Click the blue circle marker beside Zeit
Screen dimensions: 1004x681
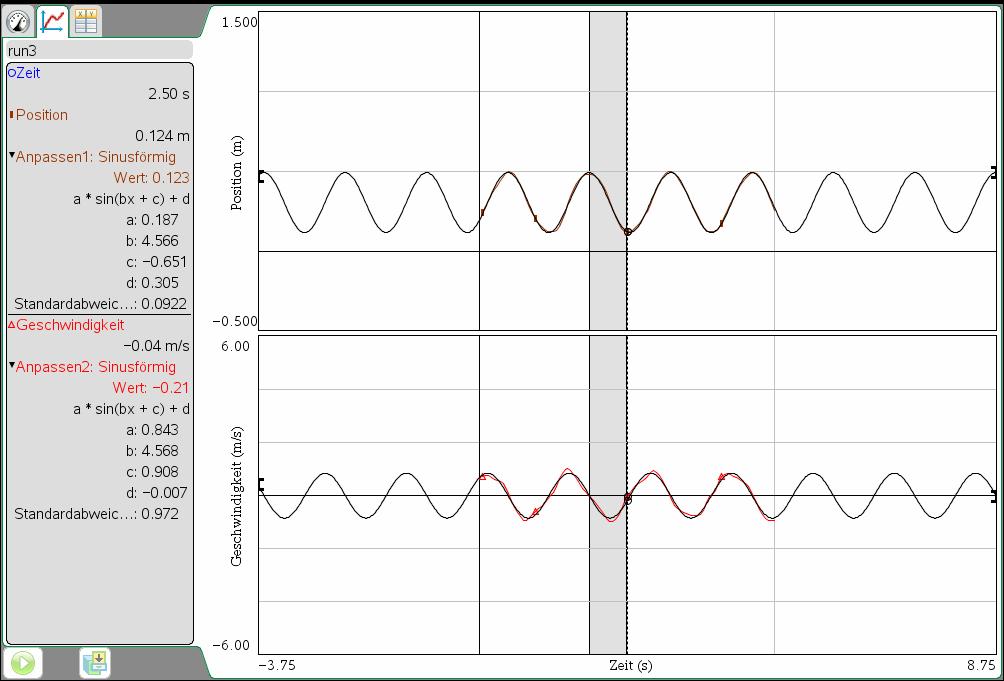(x=12, y=73)
